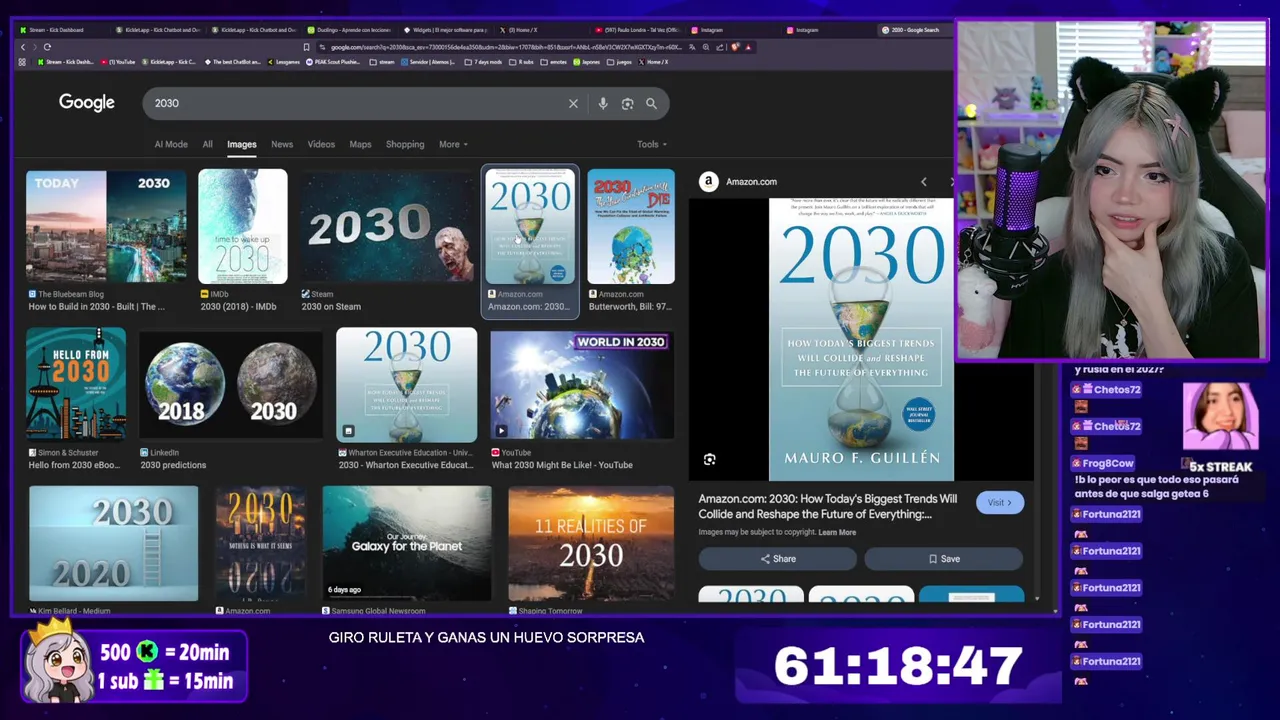Image resolution: width=1280 pixels, height=720 pixels.
Task: Show previous image with the left chevron
Action: point(923,182)
